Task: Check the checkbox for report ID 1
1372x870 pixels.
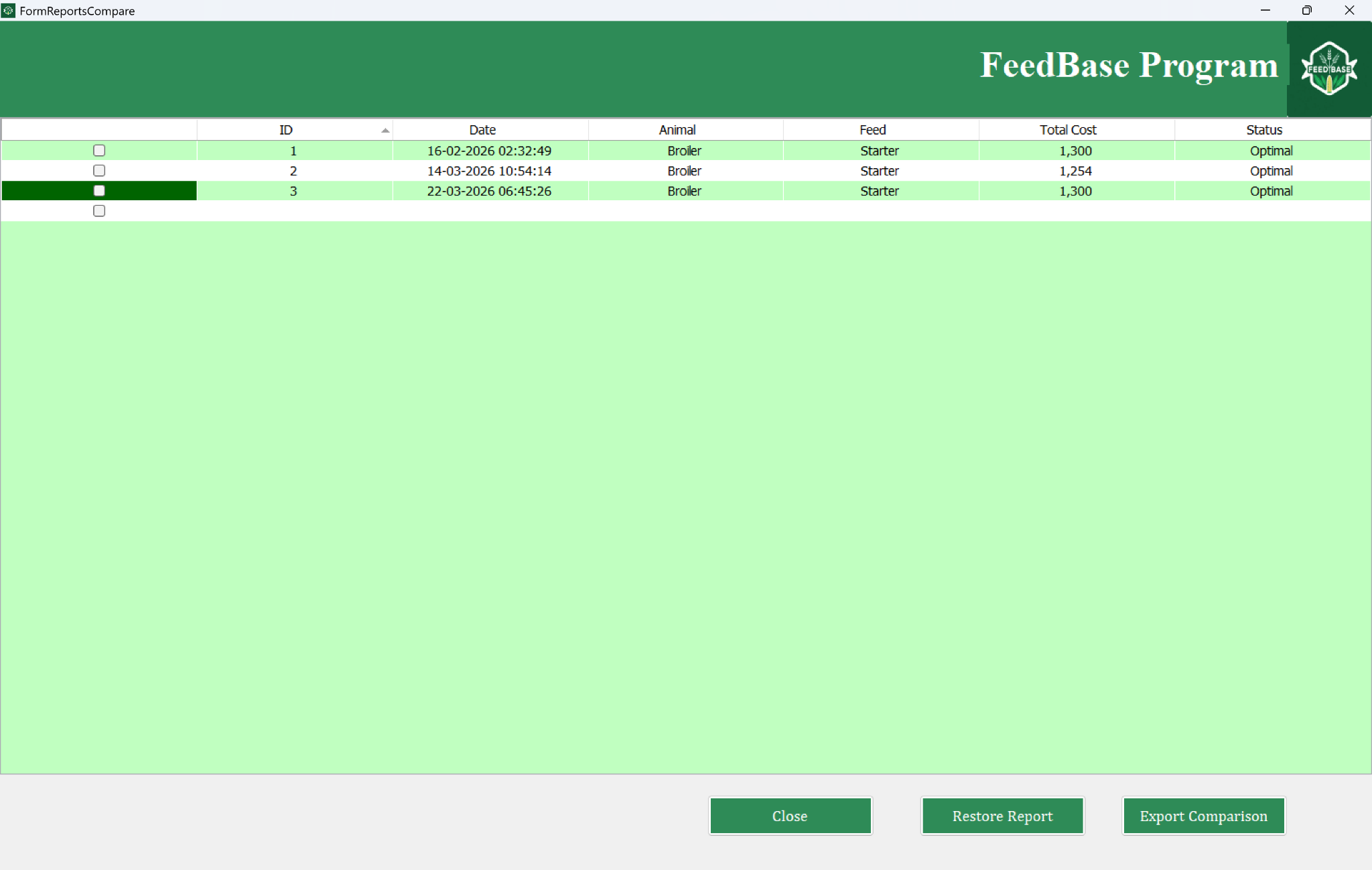Action: click(99, 151)
